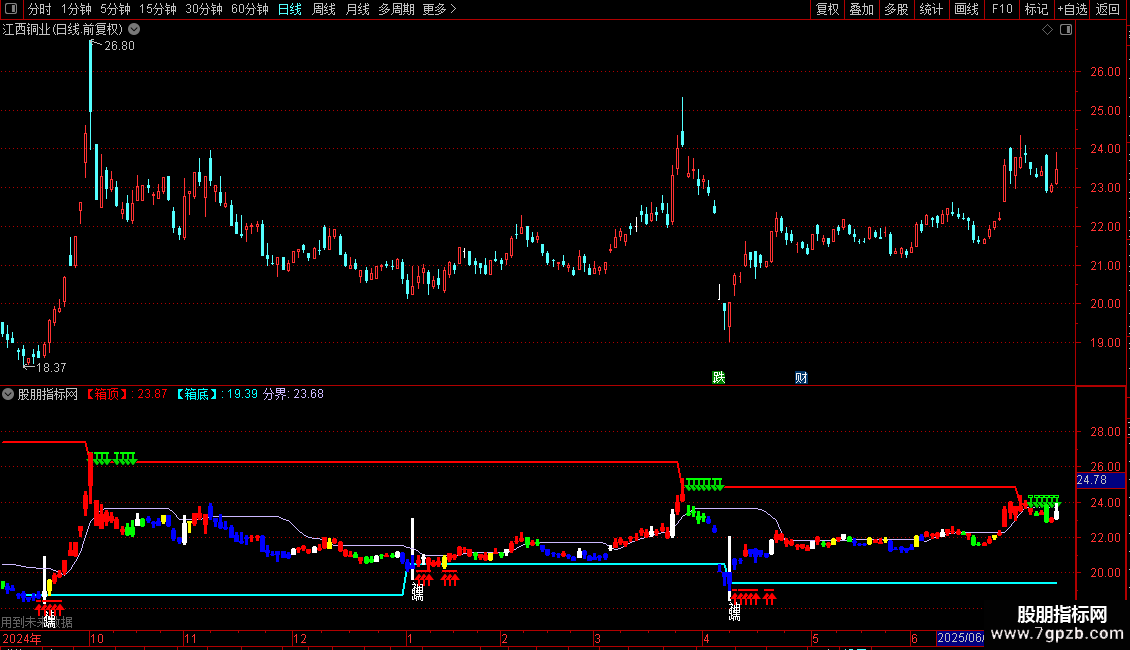Screen dimensions: 1130x650
Task: Switch to 分时 view
Action: (x=40, y=9)
